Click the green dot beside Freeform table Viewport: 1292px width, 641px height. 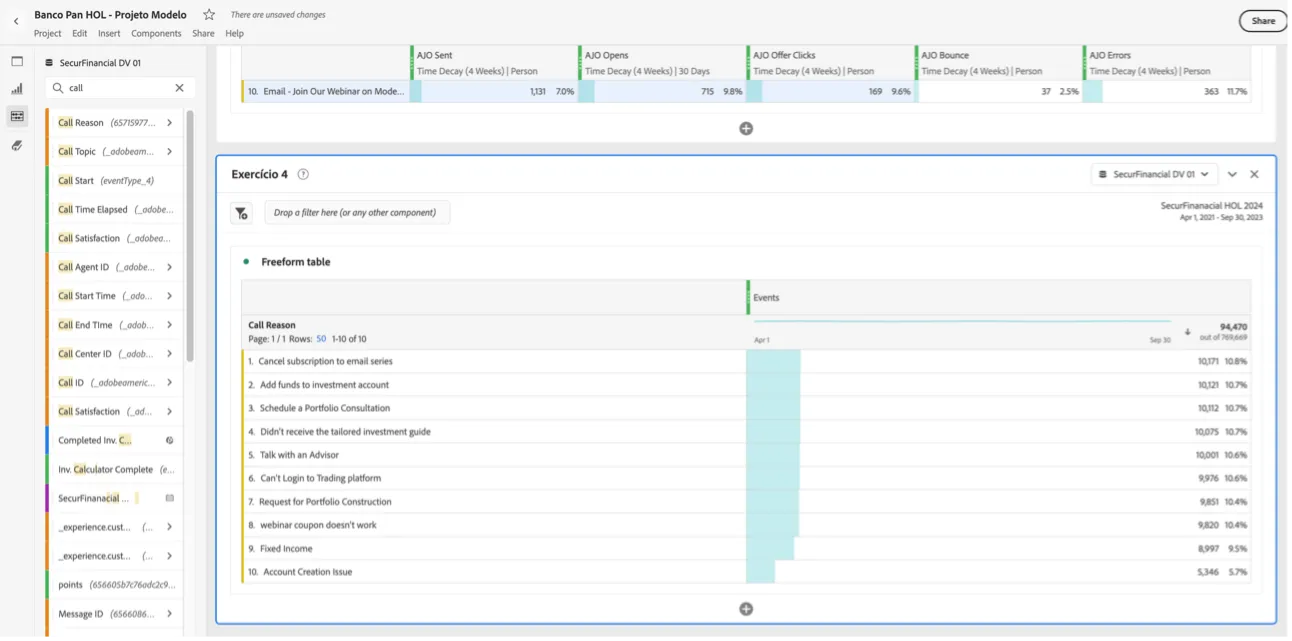tap(246, 262)
